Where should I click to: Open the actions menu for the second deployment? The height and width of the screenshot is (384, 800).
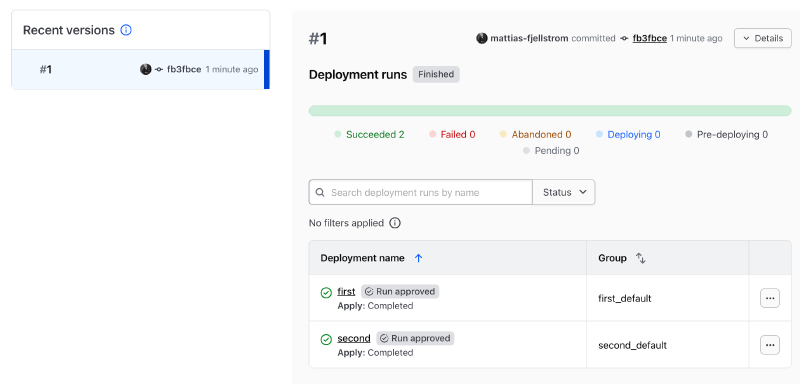769,345
